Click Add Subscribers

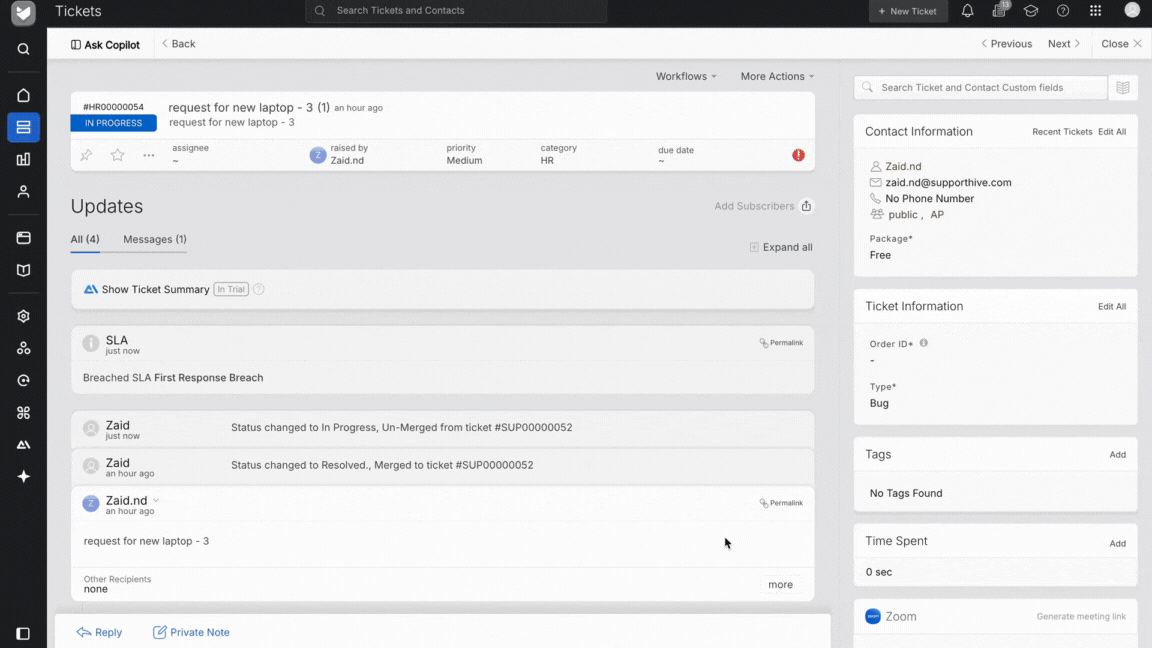coord(754,206)
